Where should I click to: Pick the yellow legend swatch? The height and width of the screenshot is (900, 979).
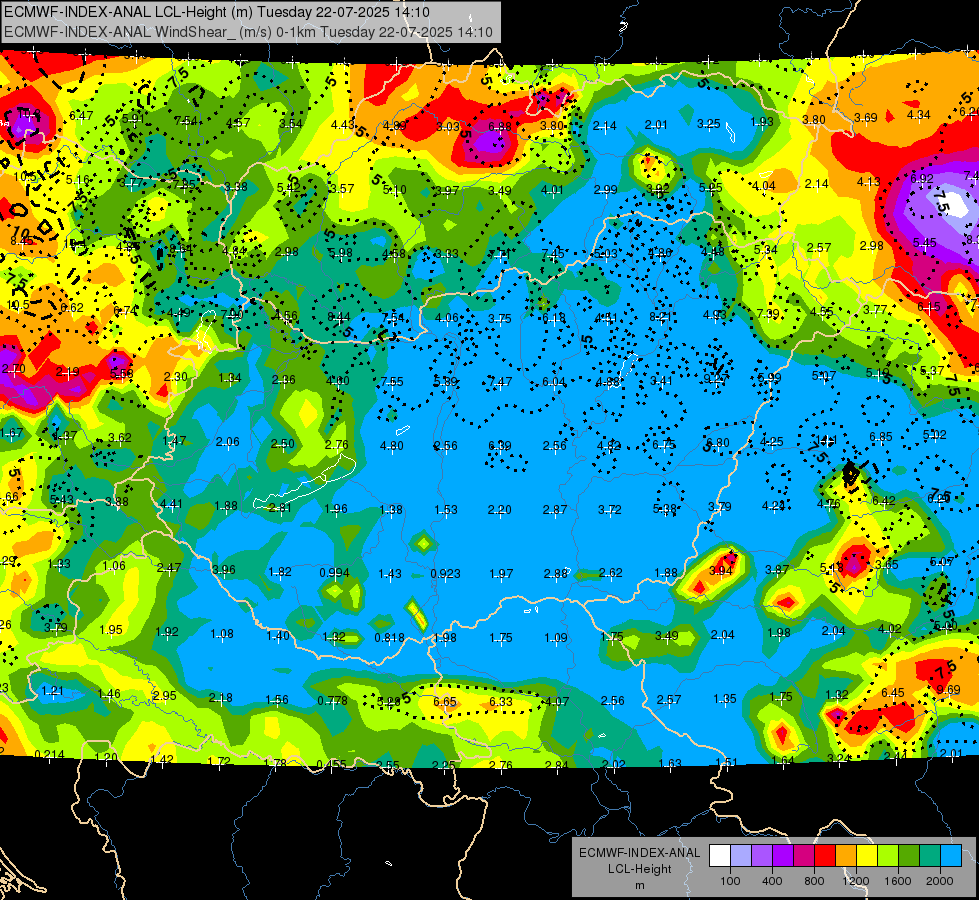click(x=867, y=856)
